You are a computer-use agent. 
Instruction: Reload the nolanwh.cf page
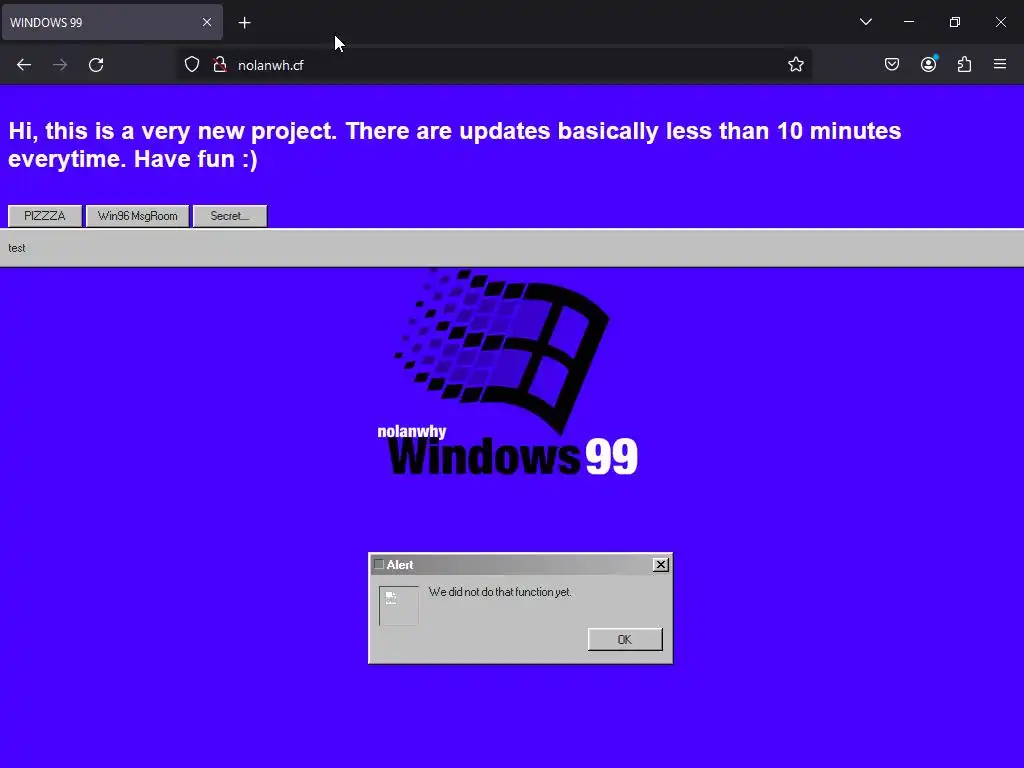(x=96, y=65)
